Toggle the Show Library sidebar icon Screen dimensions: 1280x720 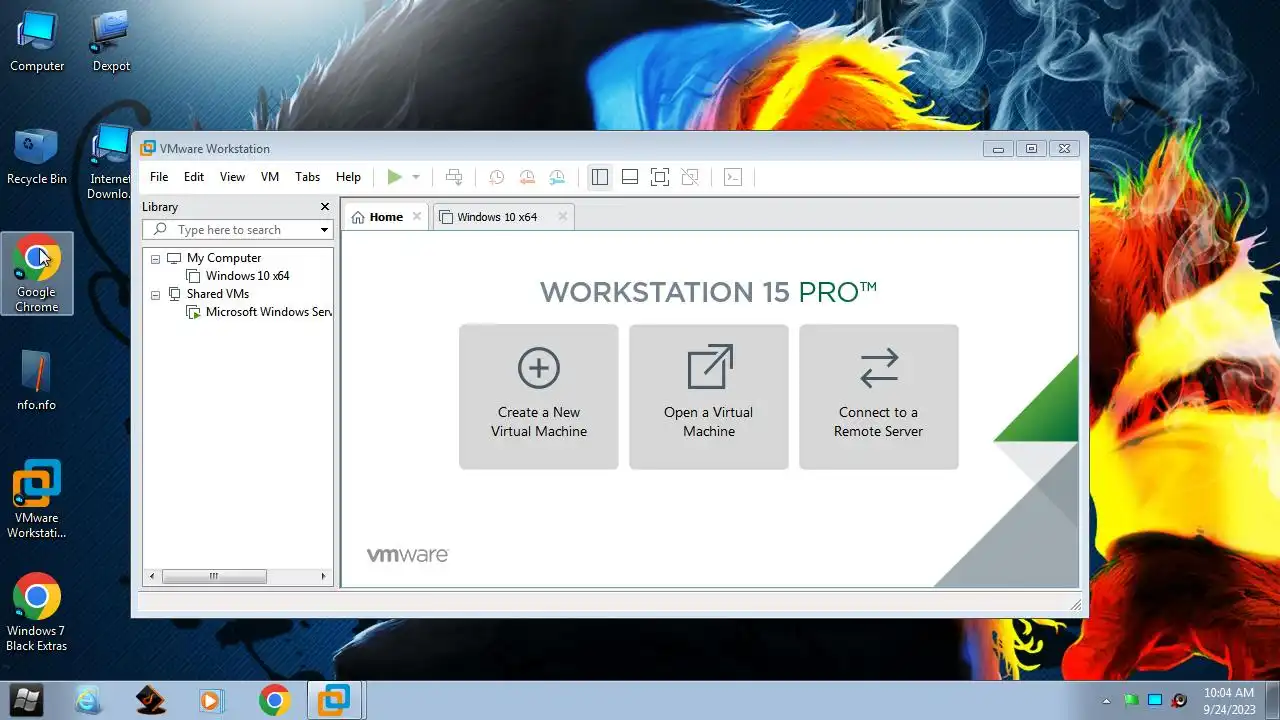600,177
